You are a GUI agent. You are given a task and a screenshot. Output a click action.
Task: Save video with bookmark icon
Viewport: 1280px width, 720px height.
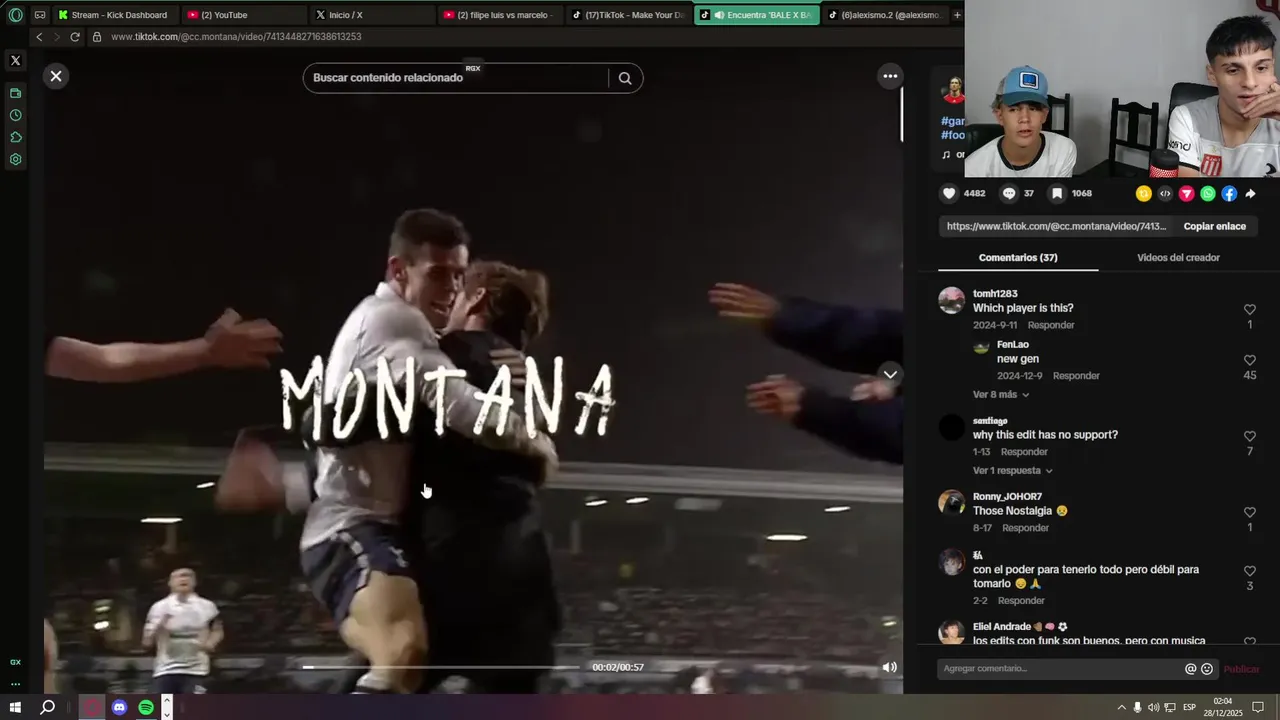coord(1057,193)
